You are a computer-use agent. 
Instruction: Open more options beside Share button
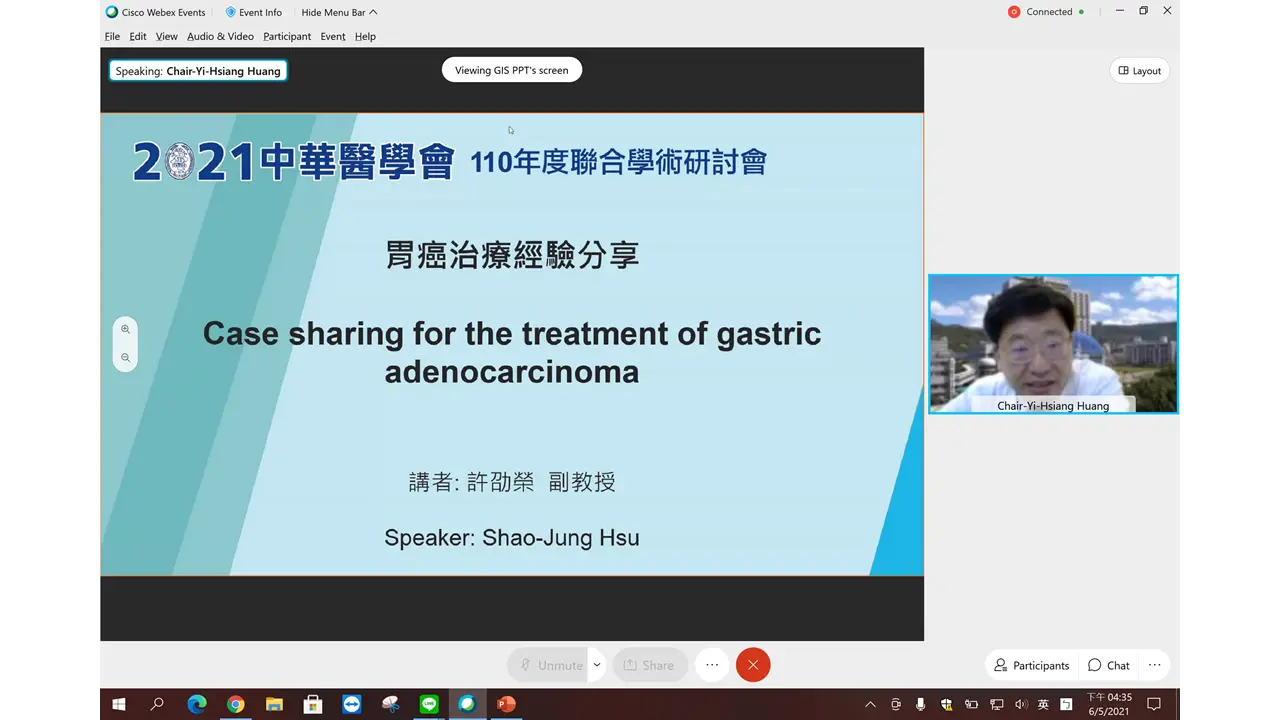(712, 665)
